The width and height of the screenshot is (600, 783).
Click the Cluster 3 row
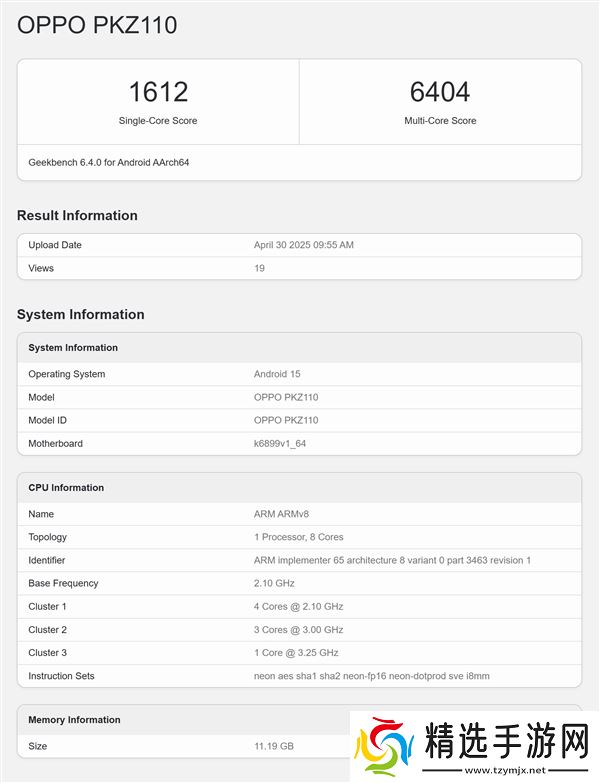coord(299,653)
